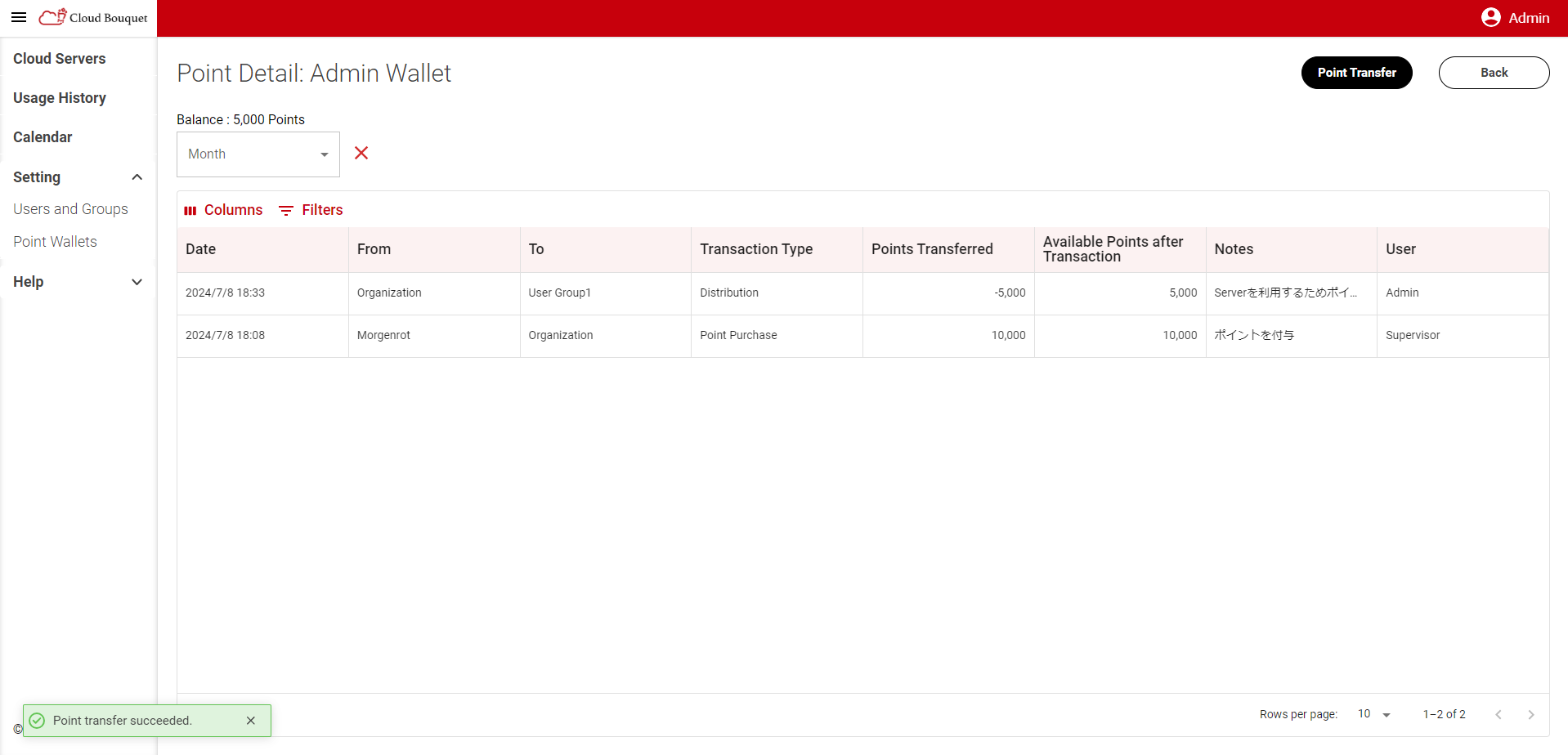This screenshot has width=1568, height=755.
Task: Go to next table page
Action: coord(1531,714)
